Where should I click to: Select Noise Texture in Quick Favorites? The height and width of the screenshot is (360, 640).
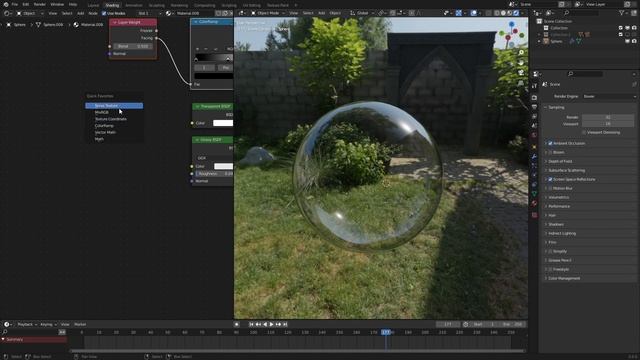(x=114, y=106)
